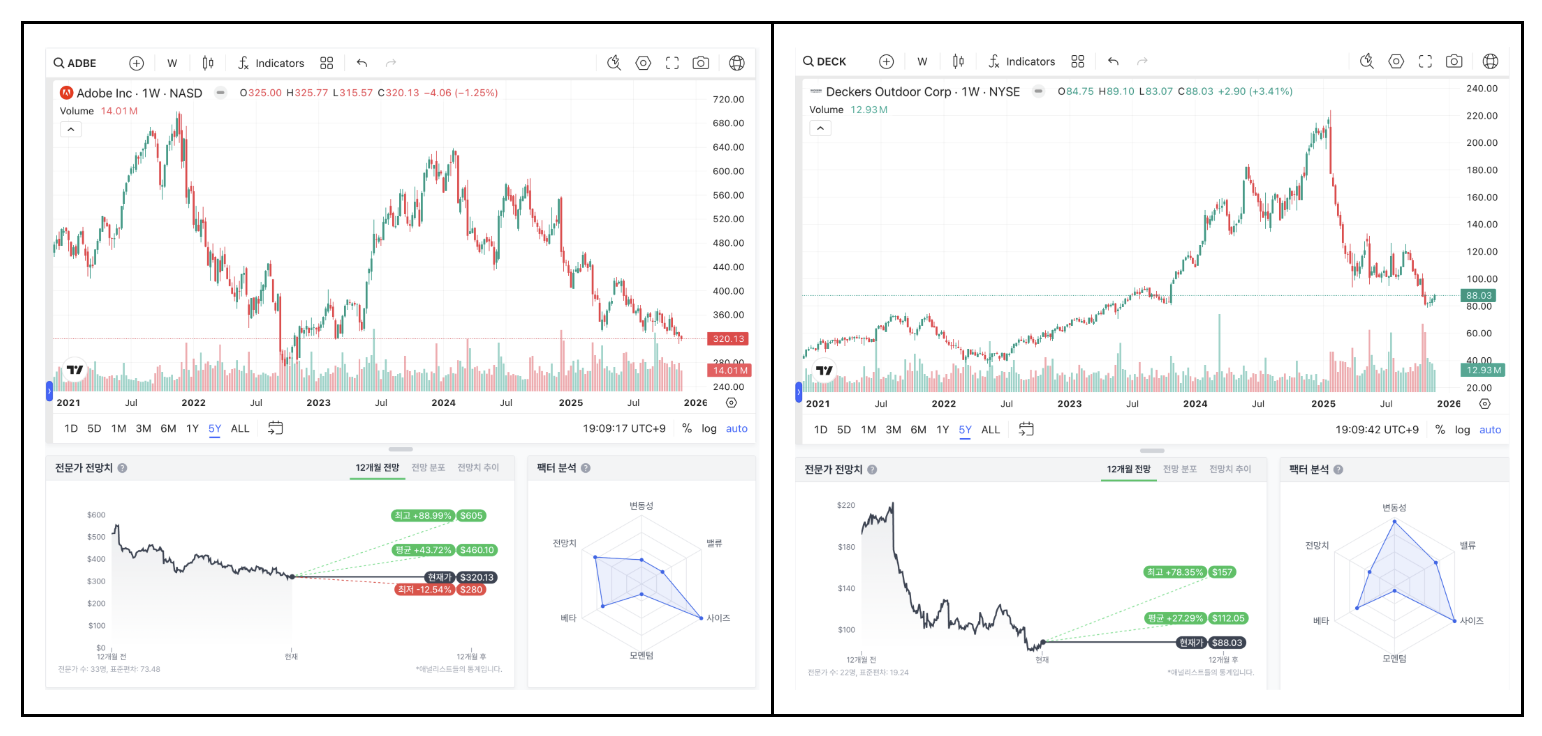Toggle auto scale on the ADBE chart

(737, 428)
